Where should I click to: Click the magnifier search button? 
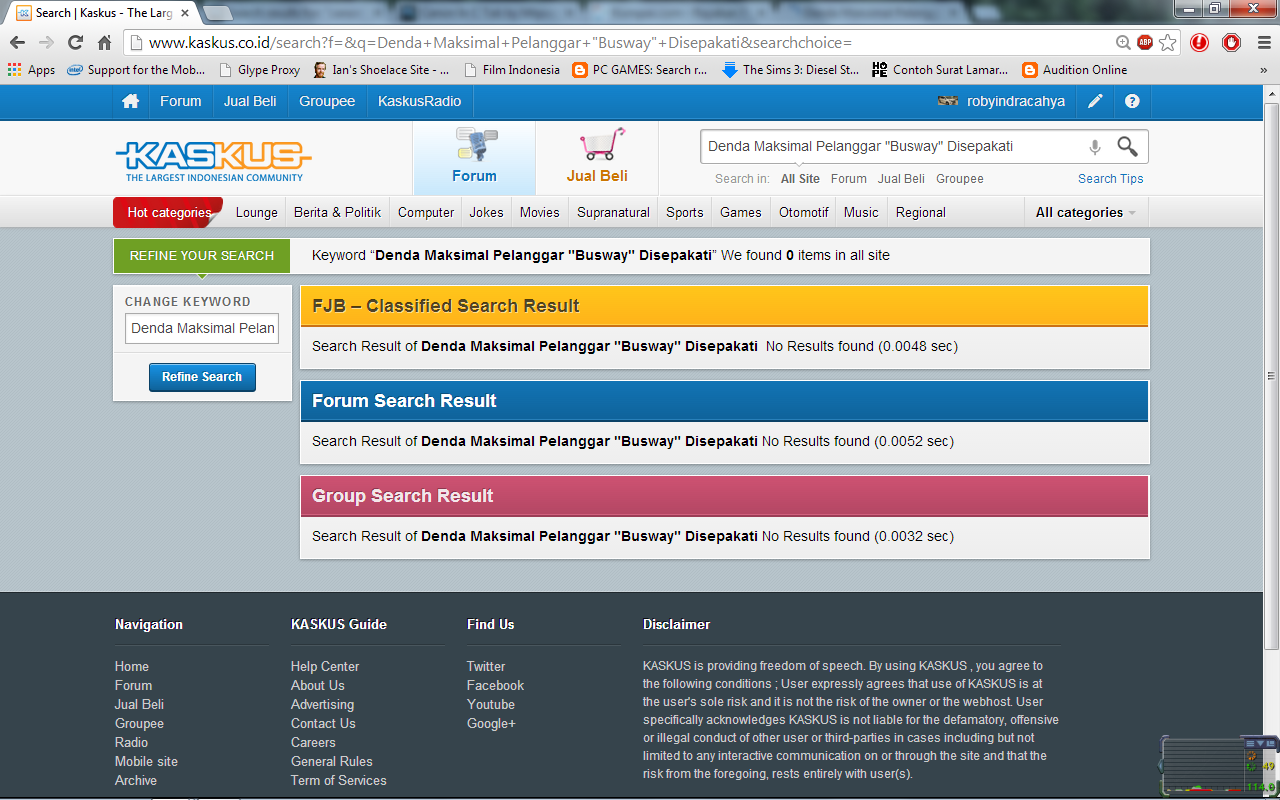click(x=1127, y=146)
